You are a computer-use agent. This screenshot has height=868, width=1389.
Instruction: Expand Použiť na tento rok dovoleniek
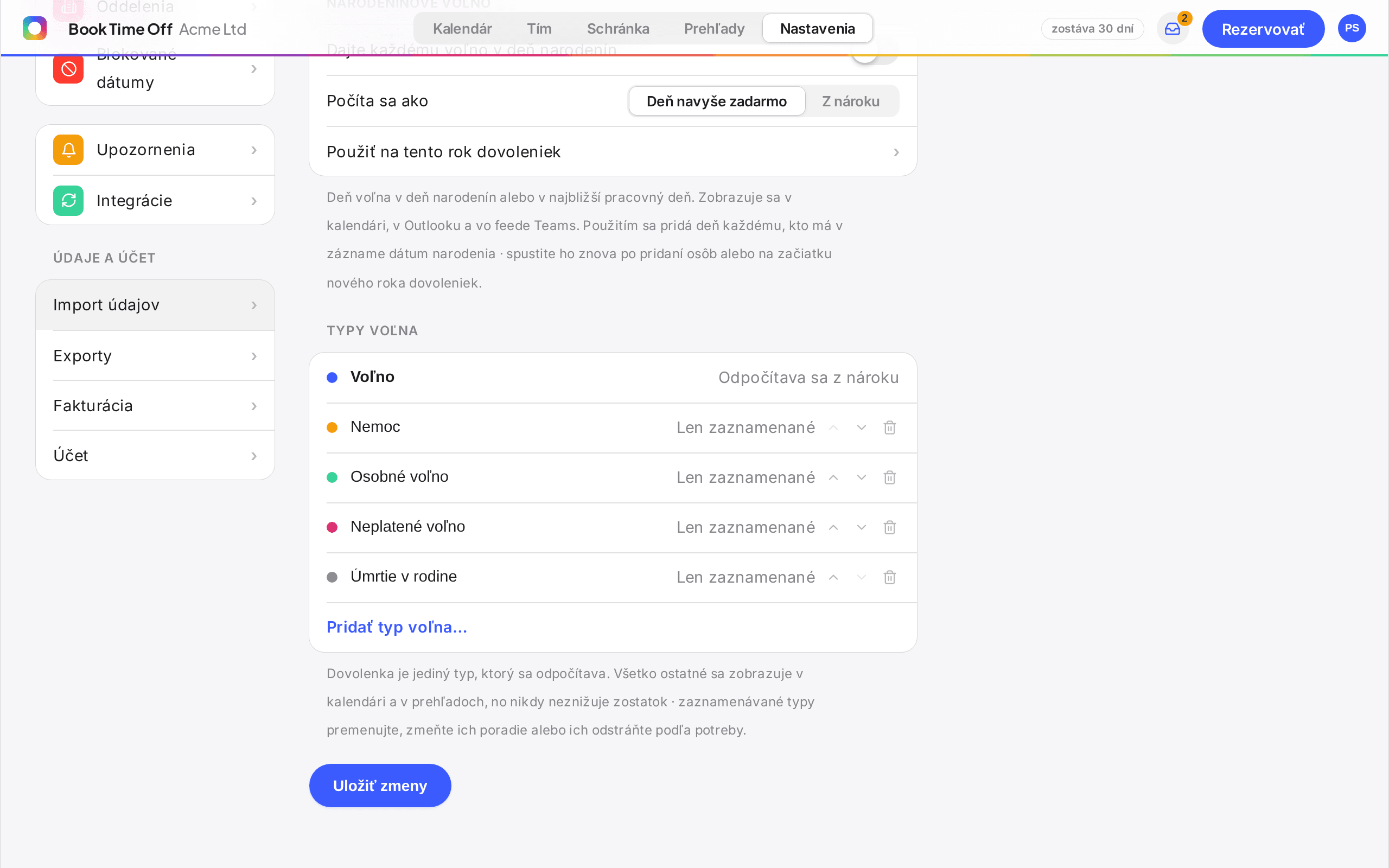point(613,151)
